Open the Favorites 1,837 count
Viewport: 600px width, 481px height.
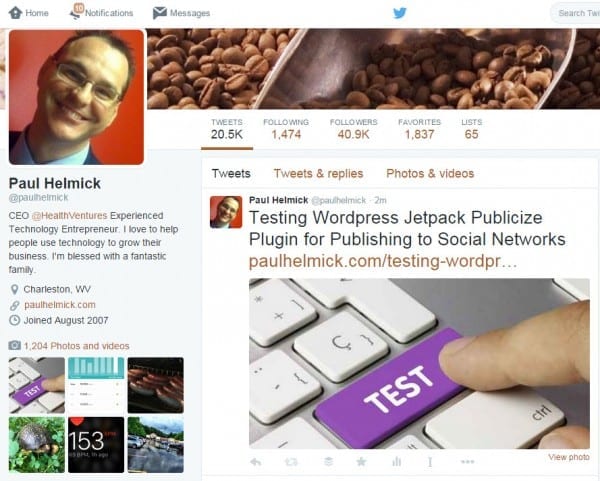(x=419, y=129)
